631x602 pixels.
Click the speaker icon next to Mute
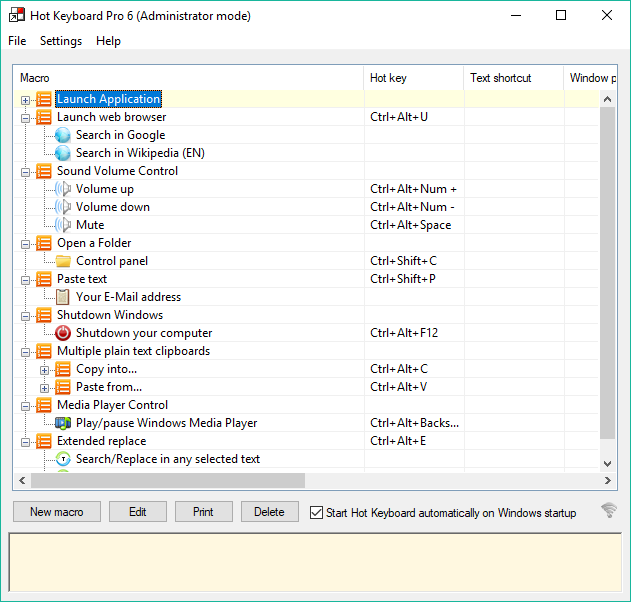(63, 225)
